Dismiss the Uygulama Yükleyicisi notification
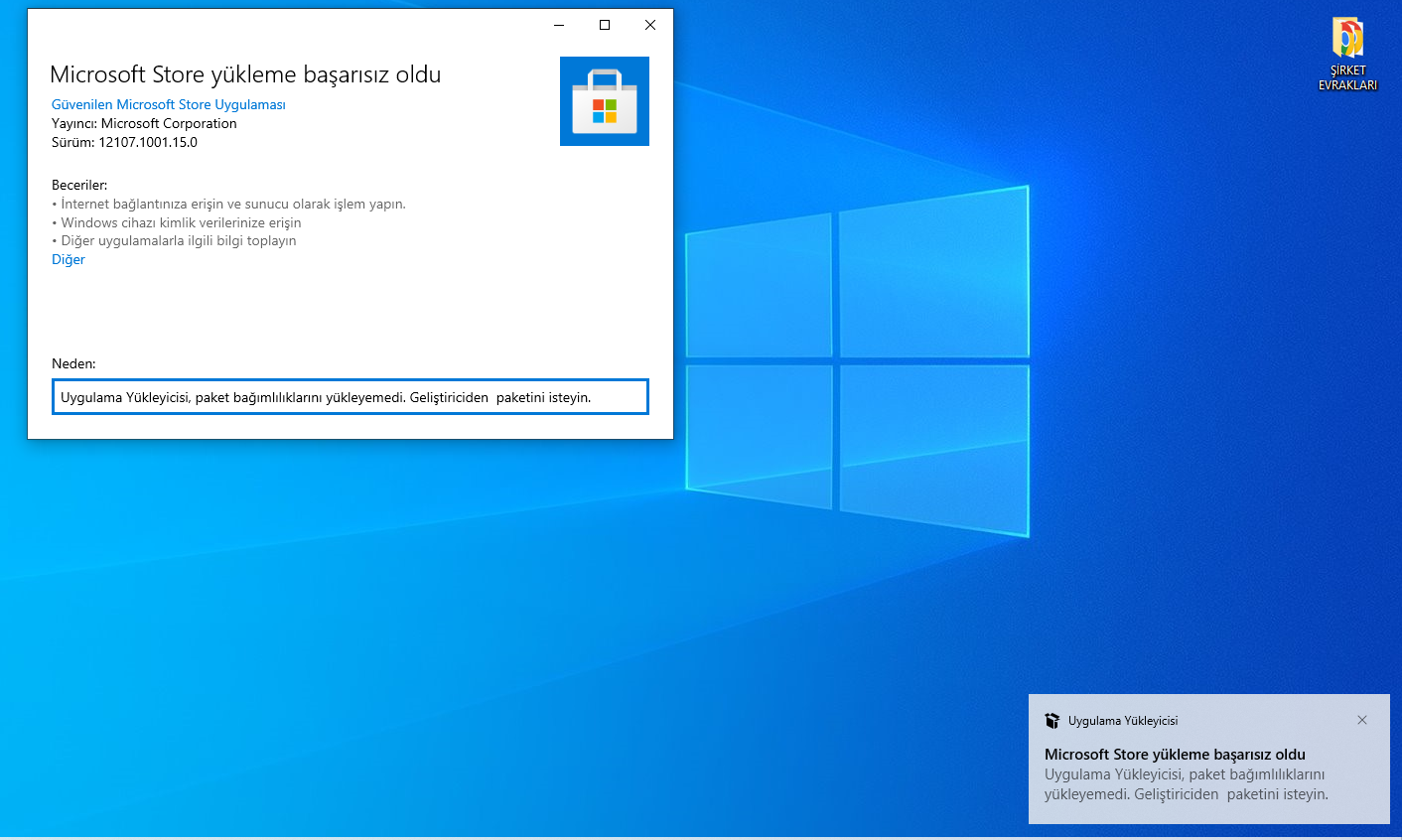 pos(1362,720)
